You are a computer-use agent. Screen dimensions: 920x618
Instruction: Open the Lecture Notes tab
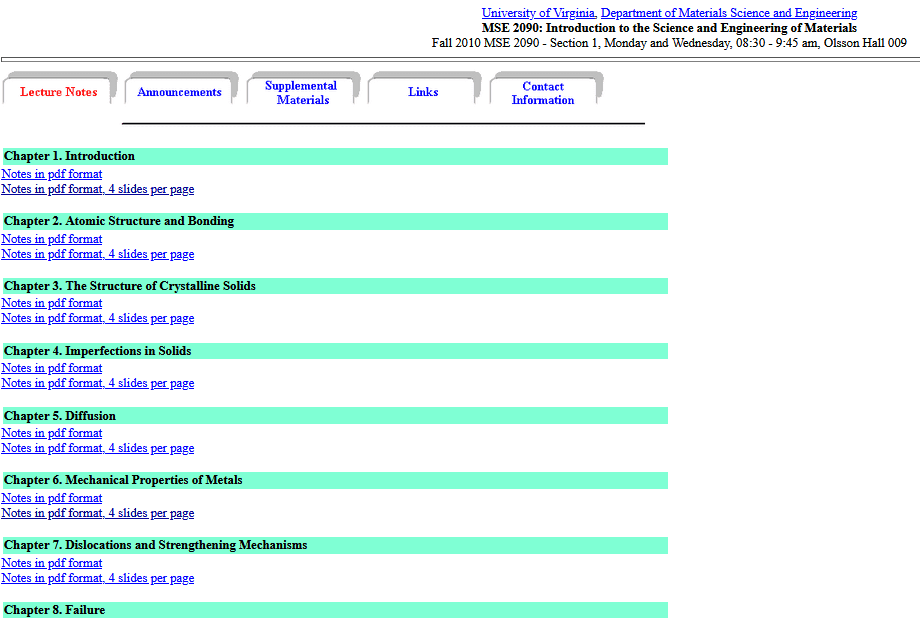(59, 92)
